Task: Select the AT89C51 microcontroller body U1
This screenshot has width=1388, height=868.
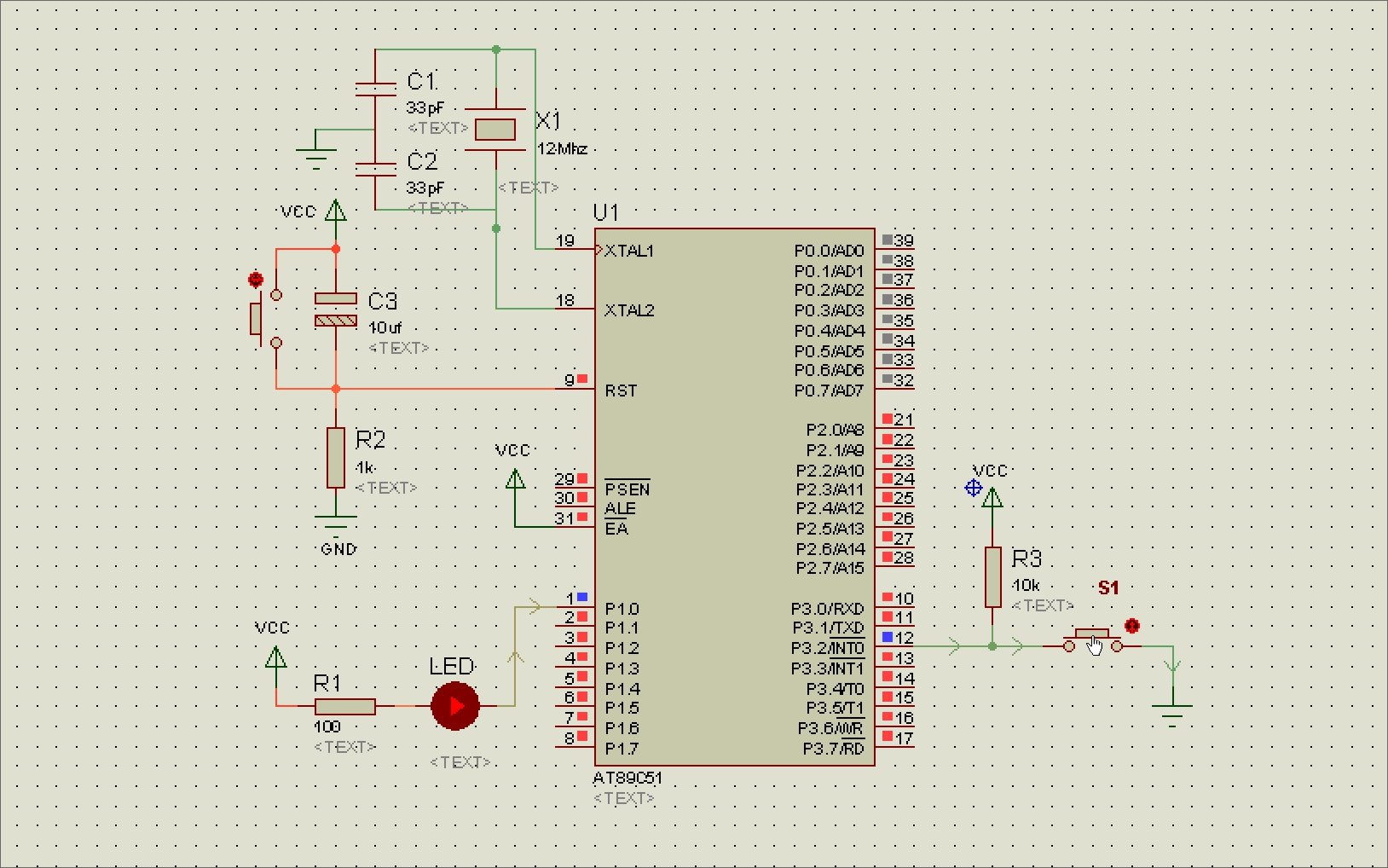Action: [x=735, y=497]
